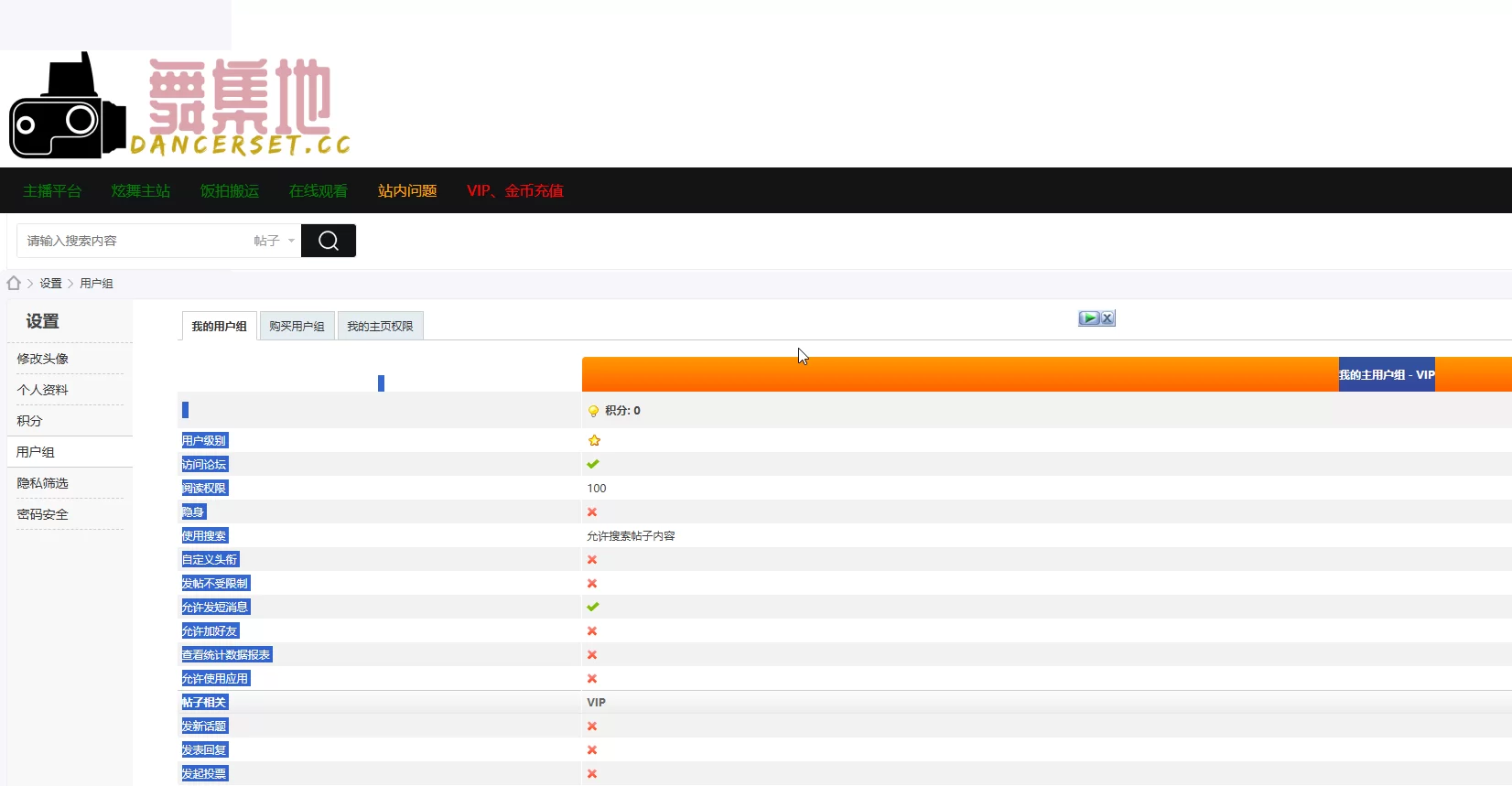Click the red cross for 隐身
Screen dimensions: 1512x786
pyautogui.click(x=592, y=511)
